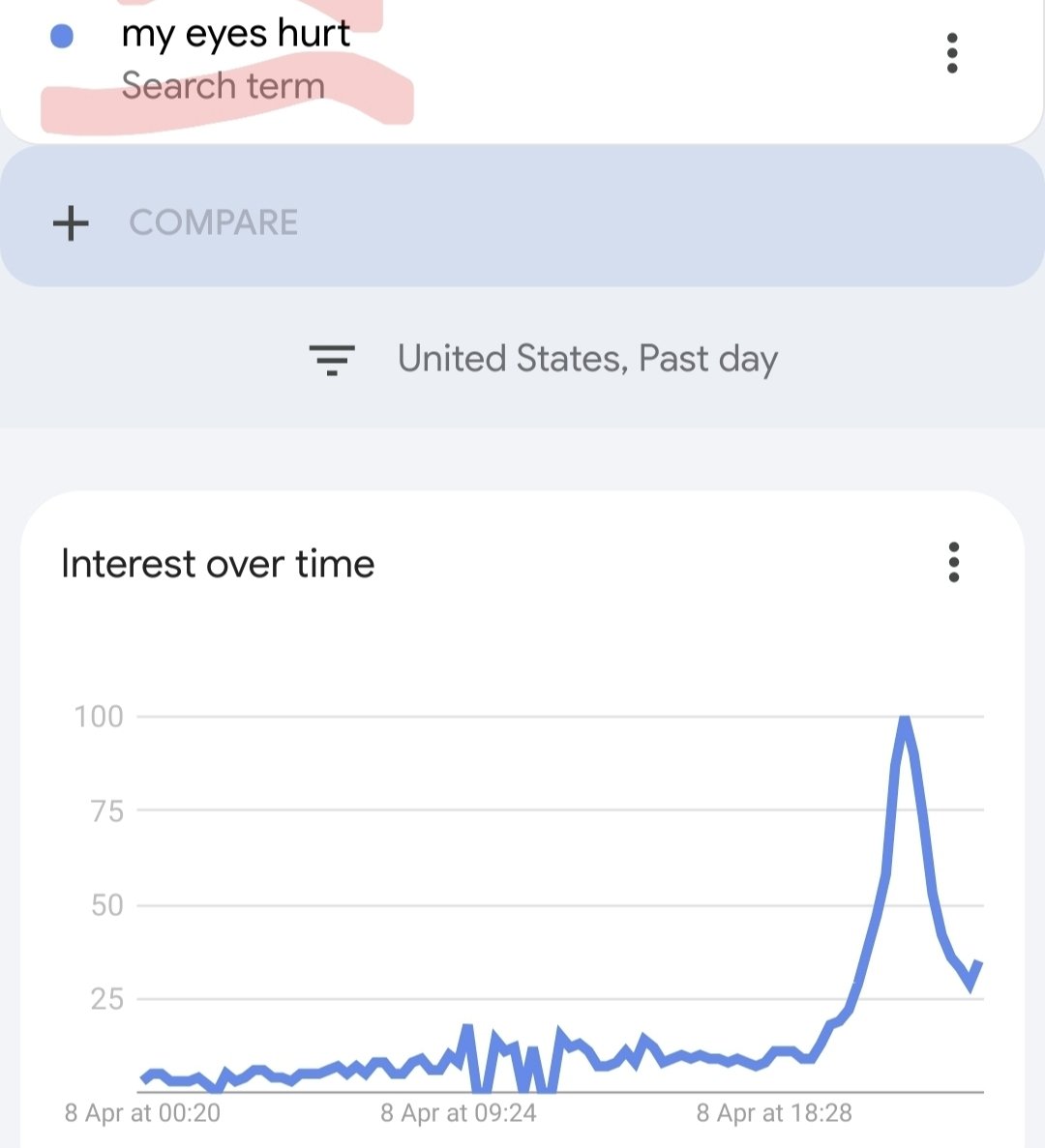Select the 8 Apr at 09:24 axis label
This screenshot has width=1045, height=1148.
click(459, 1113)
